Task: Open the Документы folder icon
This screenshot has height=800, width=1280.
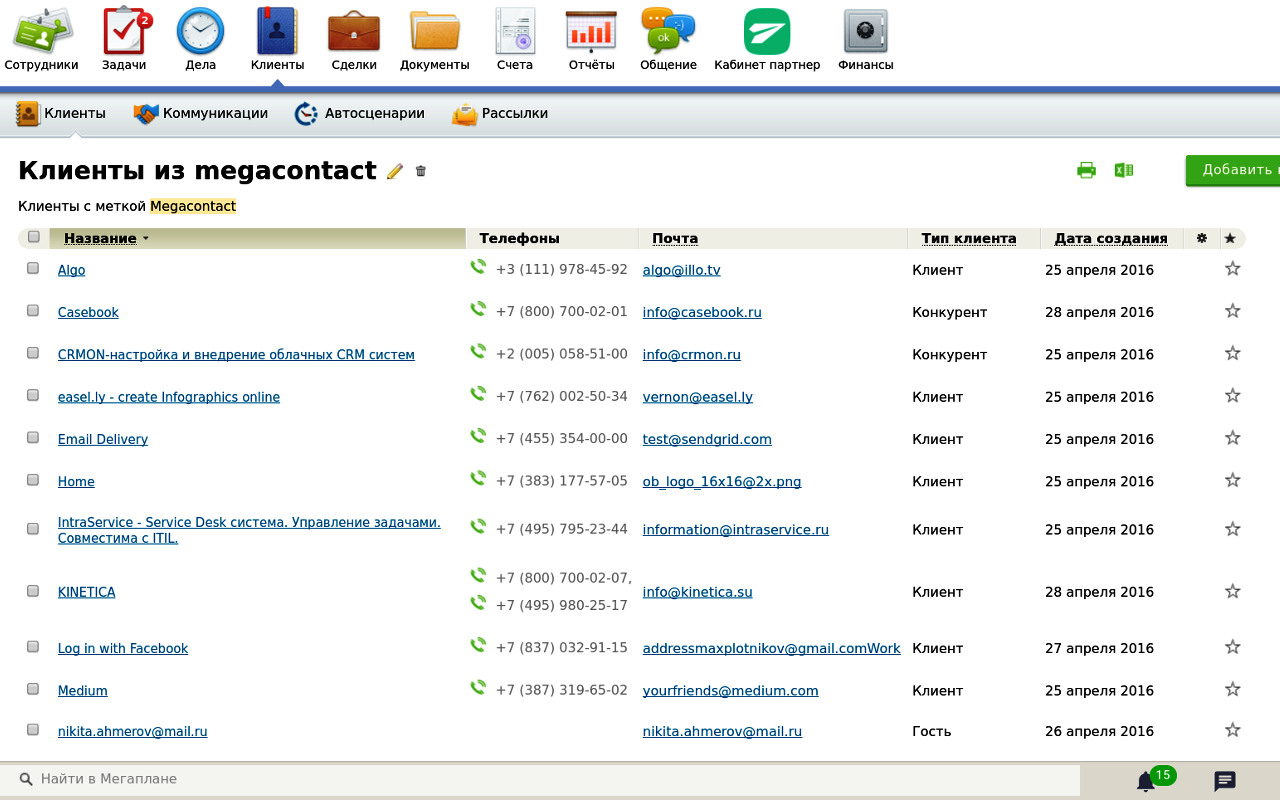Action: (434, 40)
